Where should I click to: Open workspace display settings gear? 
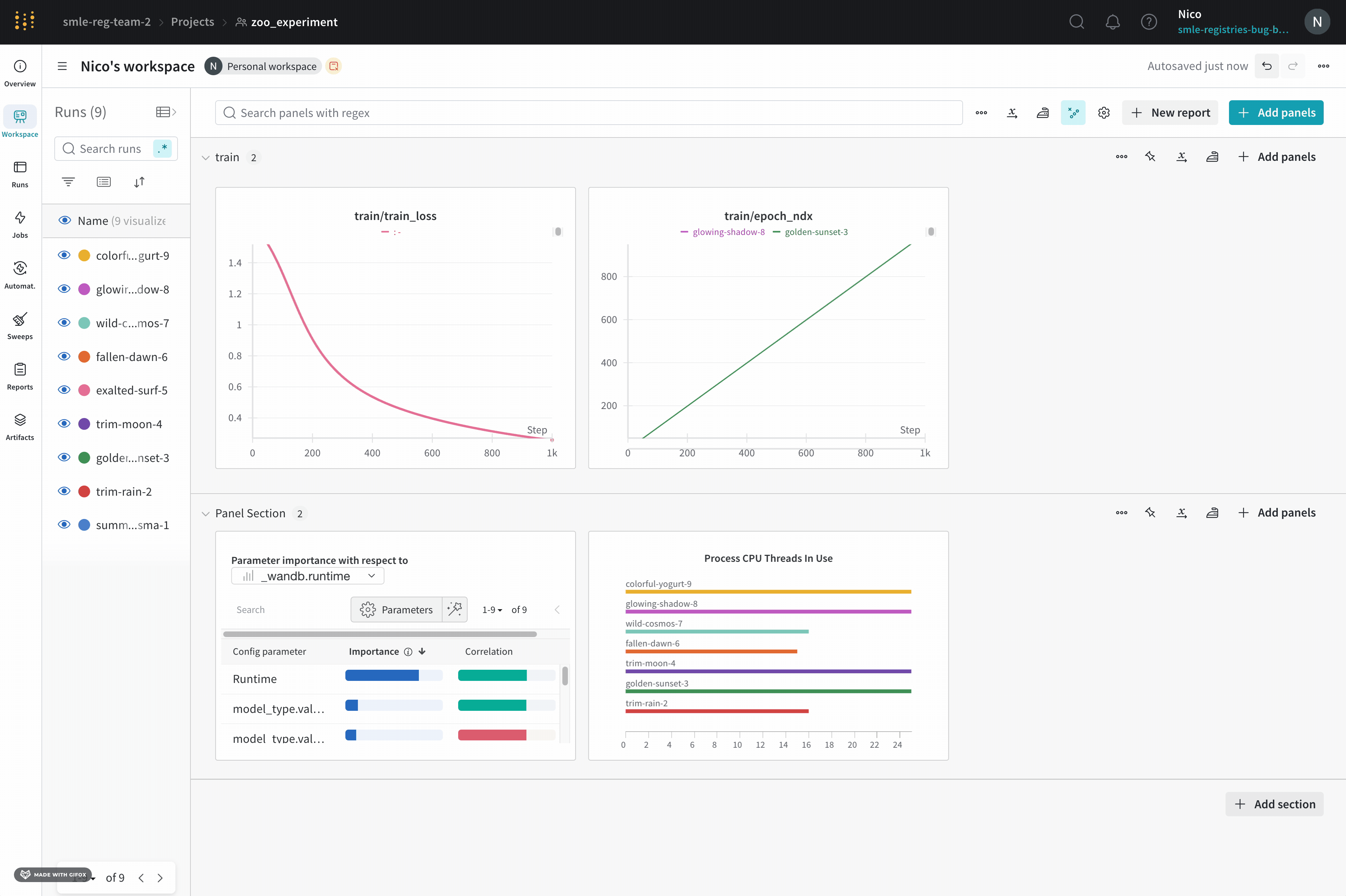click(1103, 112)
